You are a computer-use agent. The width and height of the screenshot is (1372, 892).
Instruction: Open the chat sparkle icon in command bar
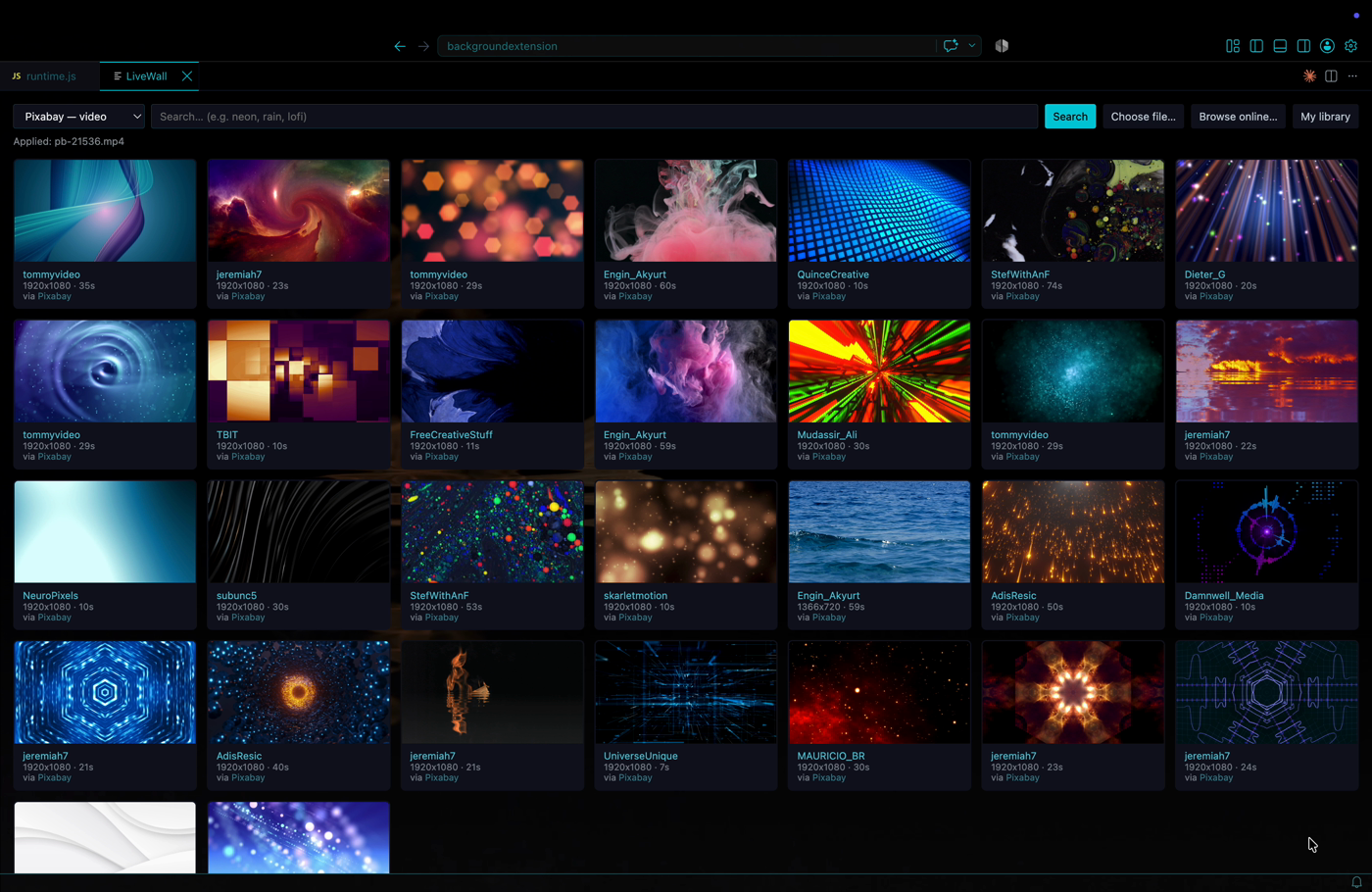pyautogui.click(x=951, y=46)
